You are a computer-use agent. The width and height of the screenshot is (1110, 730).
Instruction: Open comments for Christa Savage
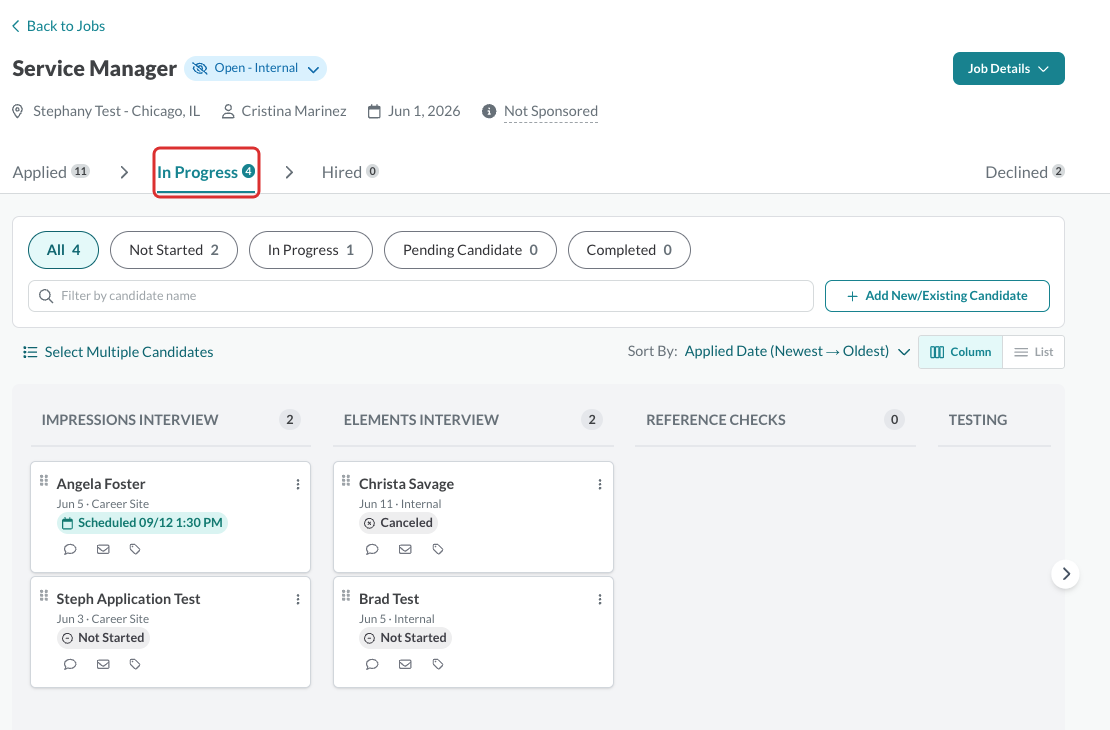[x=372, y=549]
